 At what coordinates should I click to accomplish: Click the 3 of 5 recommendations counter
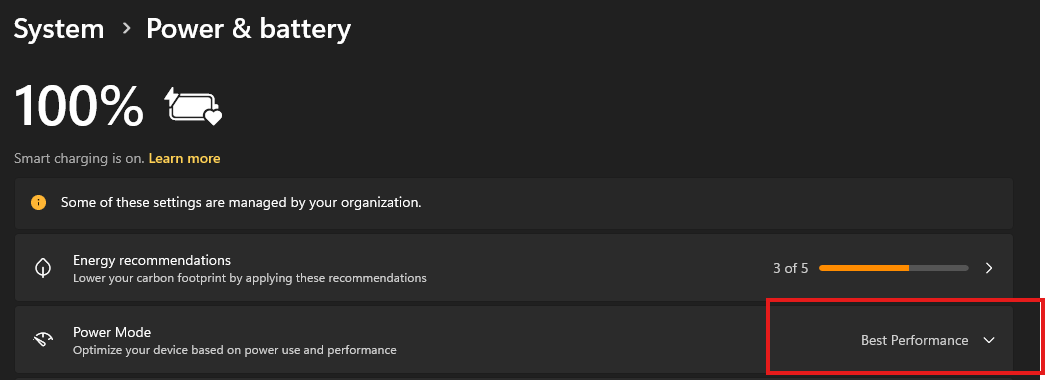coord(790,268)
